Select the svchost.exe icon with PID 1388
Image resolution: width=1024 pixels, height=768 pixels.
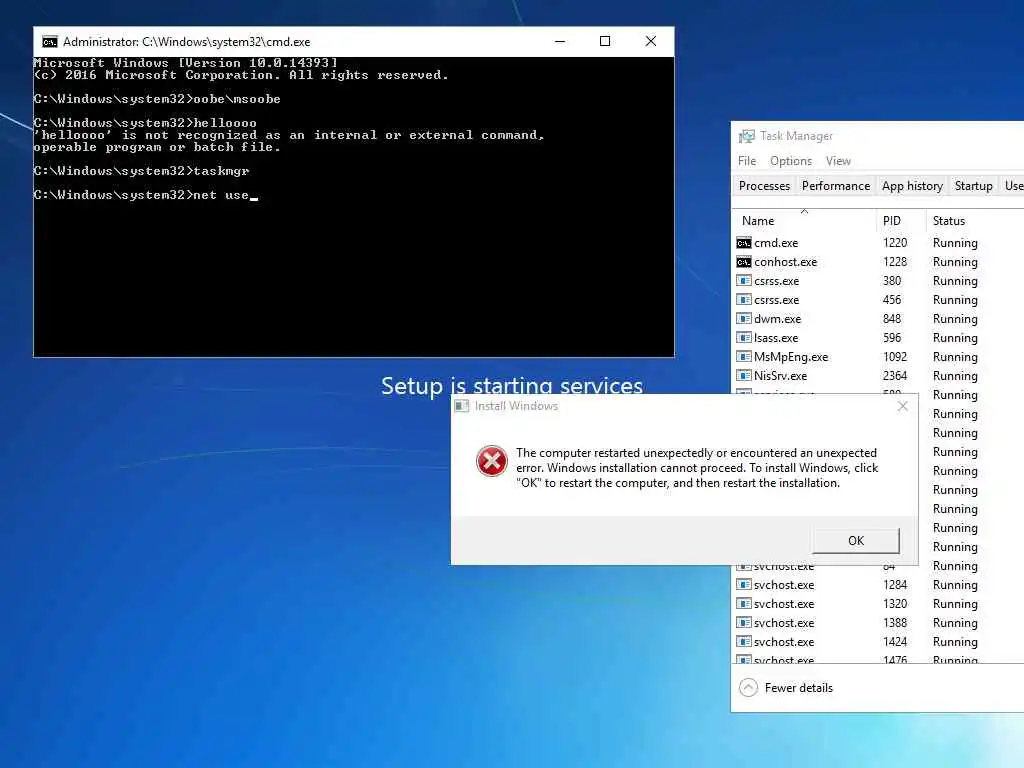[744, 622]
